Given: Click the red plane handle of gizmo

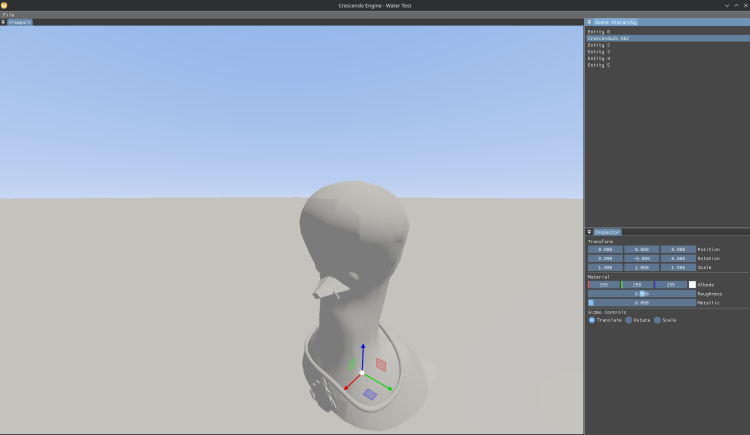Looking at the screenshot, I should [x=381, y=365].
